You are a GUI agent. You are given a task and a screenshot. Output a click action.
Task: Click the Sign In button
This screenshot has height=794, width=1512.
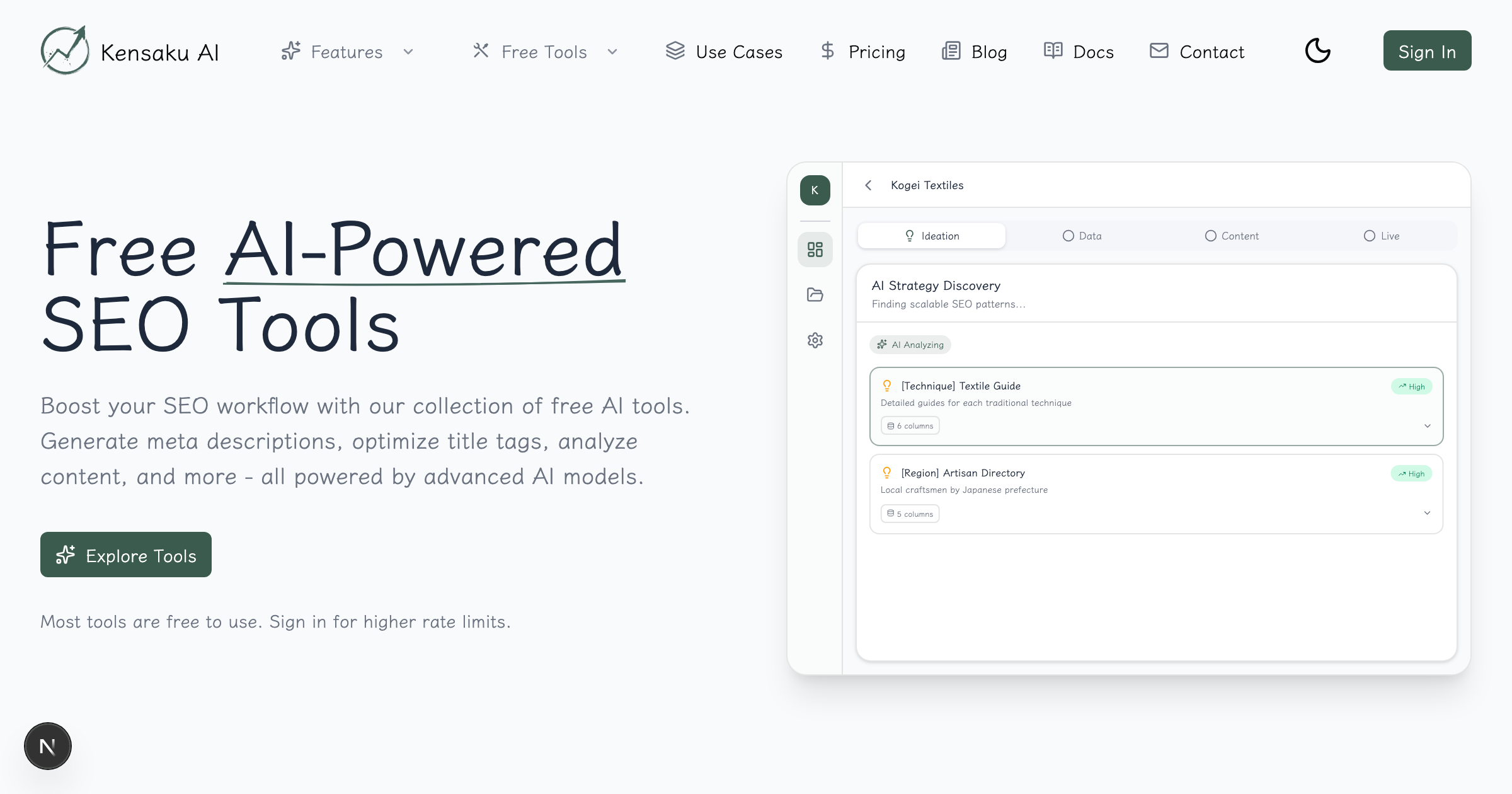1427,50
